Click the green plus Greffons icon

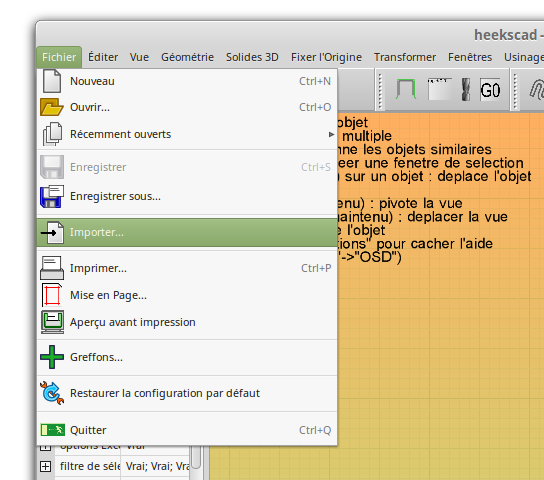(52, 357)
